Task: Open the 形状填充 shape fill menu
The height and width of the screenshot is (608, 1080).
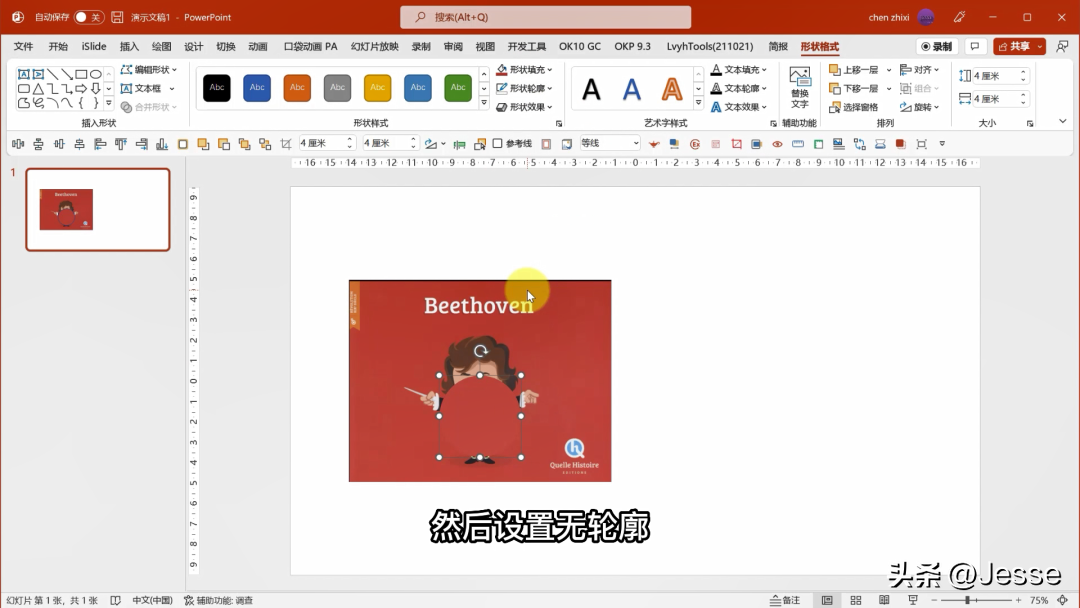Action: [x=524, y=70]
